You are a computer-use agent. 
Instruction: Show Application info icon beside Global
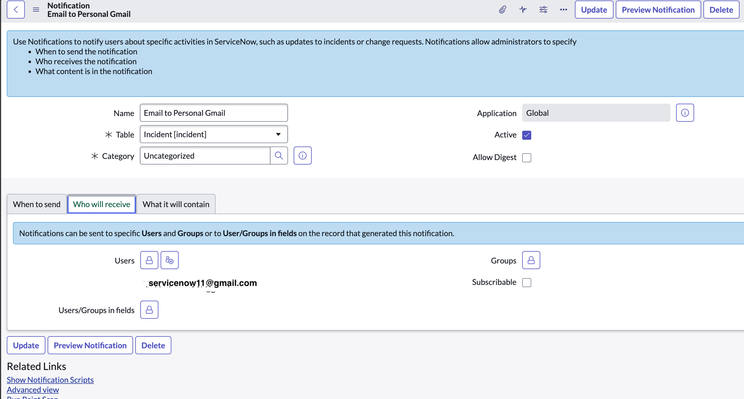tap(685, 113)
